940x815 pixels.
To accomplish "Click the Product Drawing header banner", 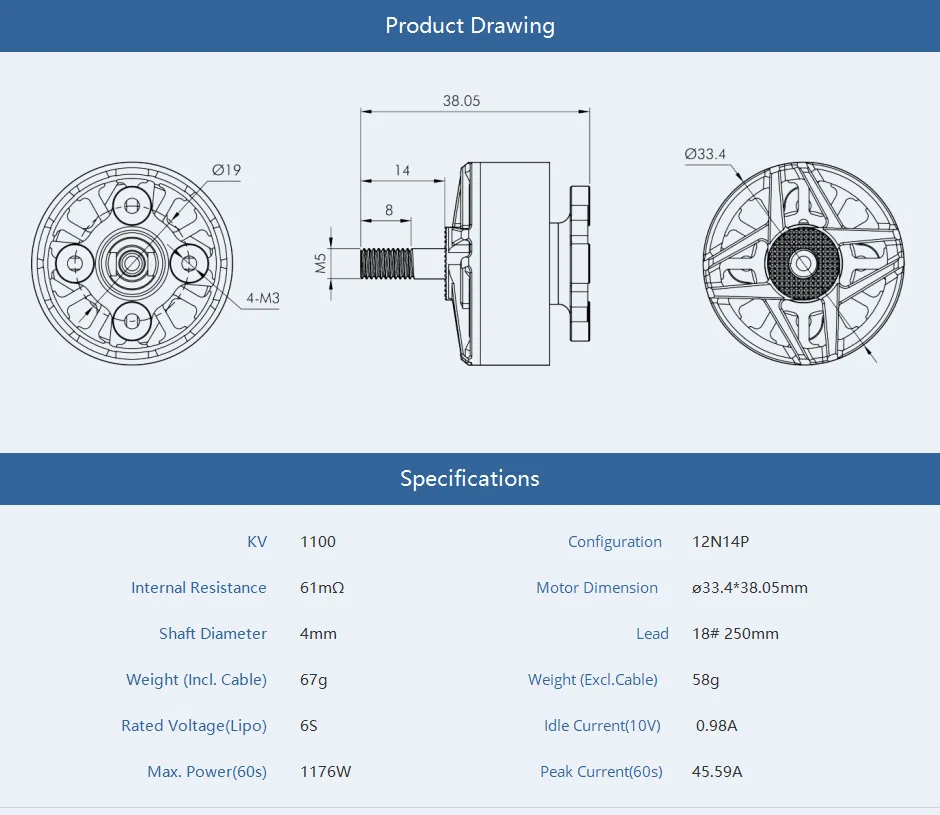I will coord(470,26).
